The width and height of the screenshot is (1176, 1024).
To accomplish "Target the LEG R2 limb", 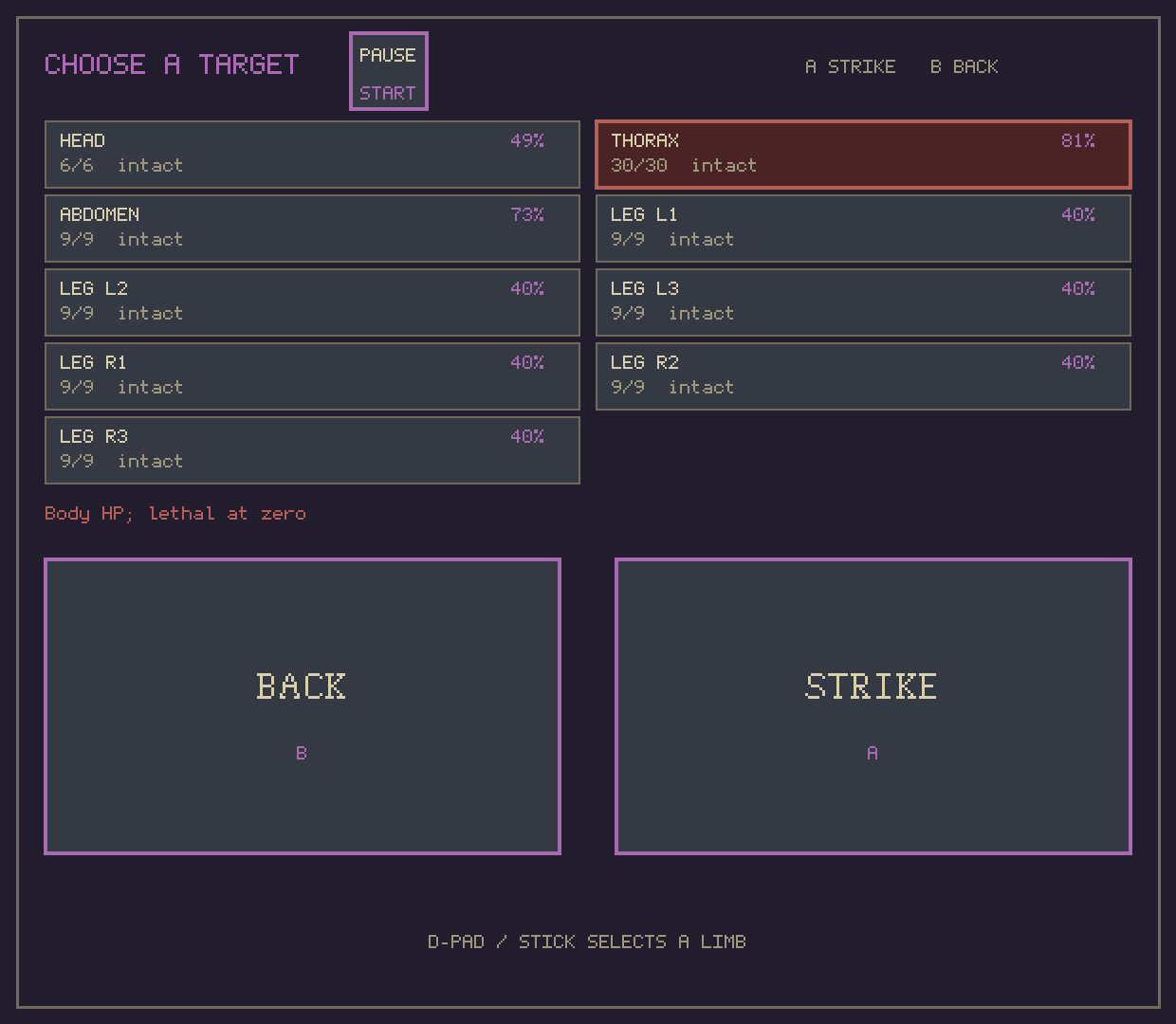I will pyautogui.click(x=863, y=376).
